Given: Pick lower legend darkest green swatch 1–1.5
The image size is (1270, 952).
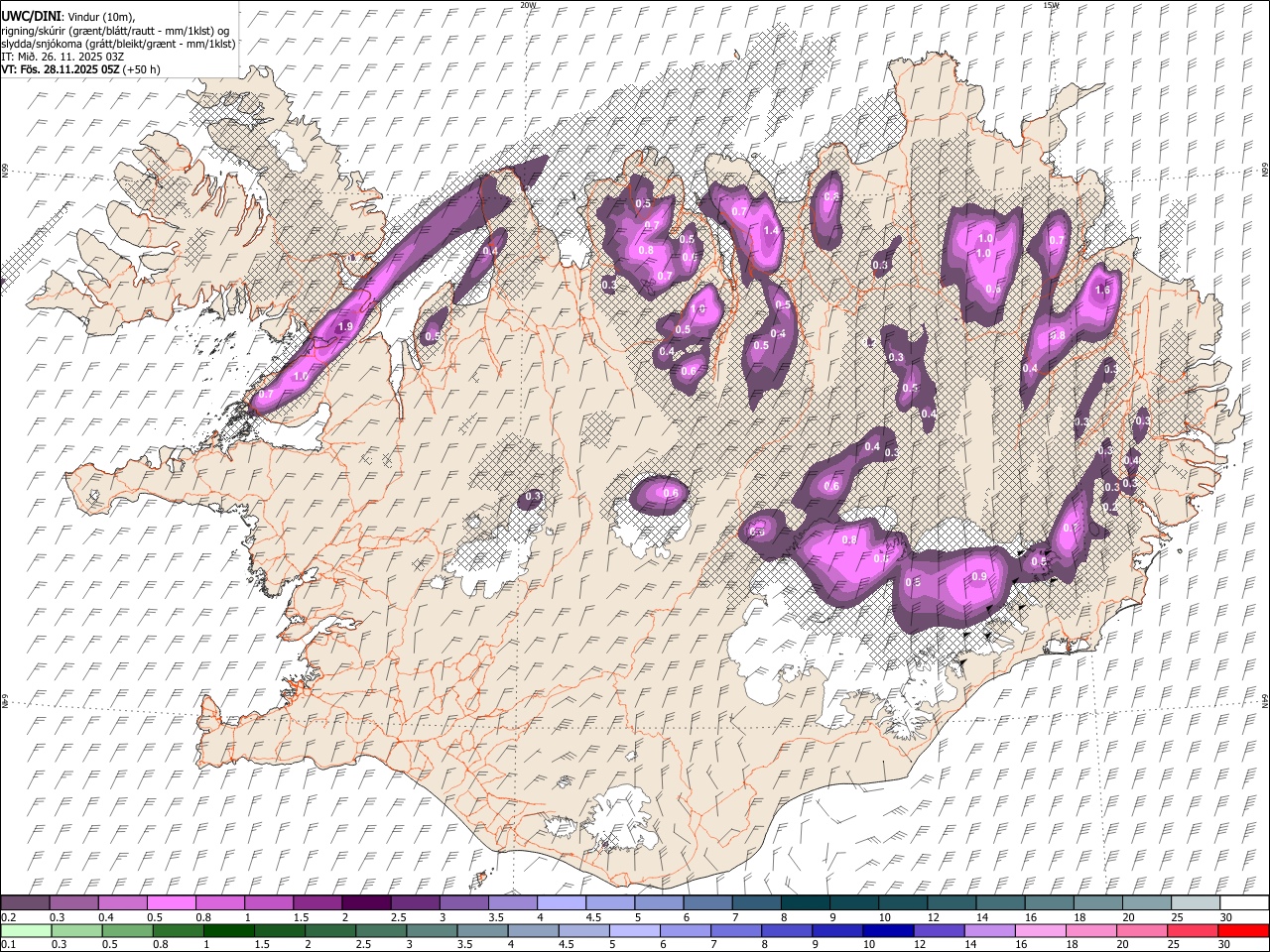Looking at the screenshot, I should point(229,930).
